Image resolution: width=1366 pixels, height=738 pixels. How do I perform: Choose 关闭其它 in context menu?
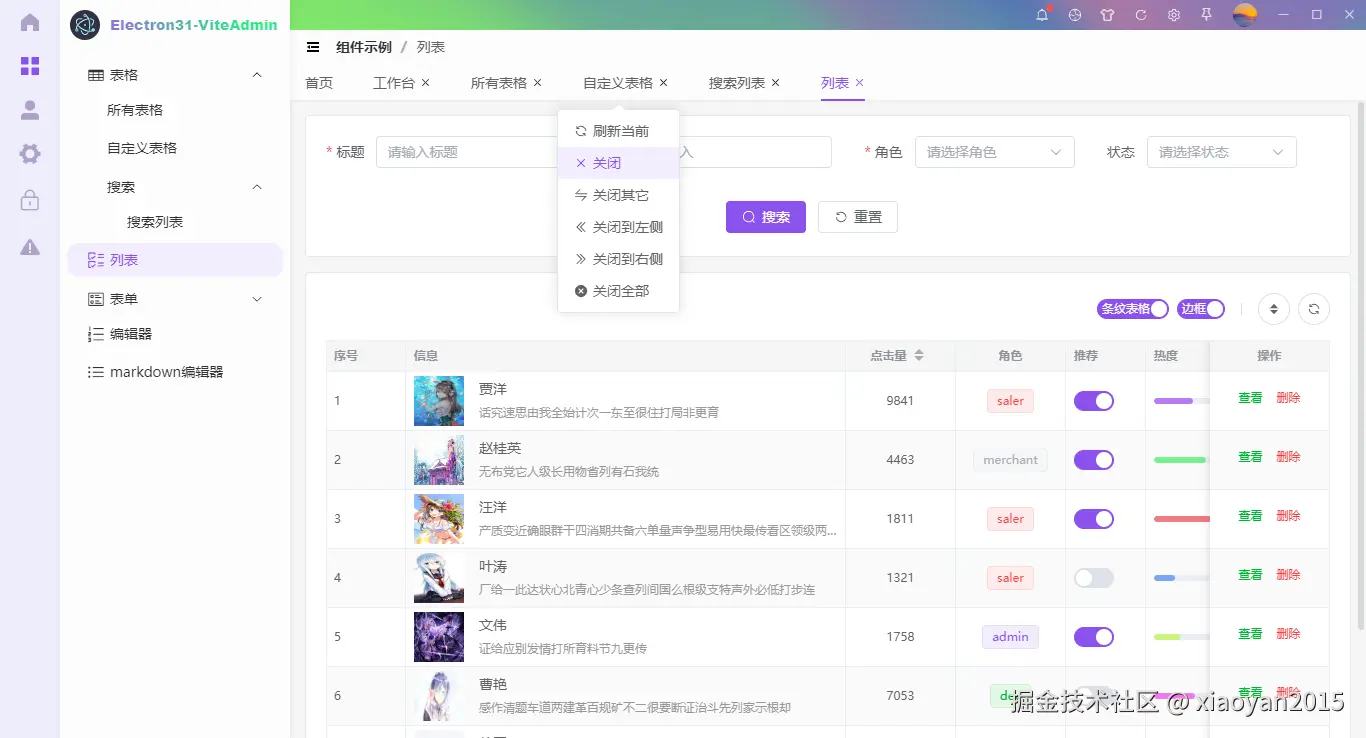(618, 195)
